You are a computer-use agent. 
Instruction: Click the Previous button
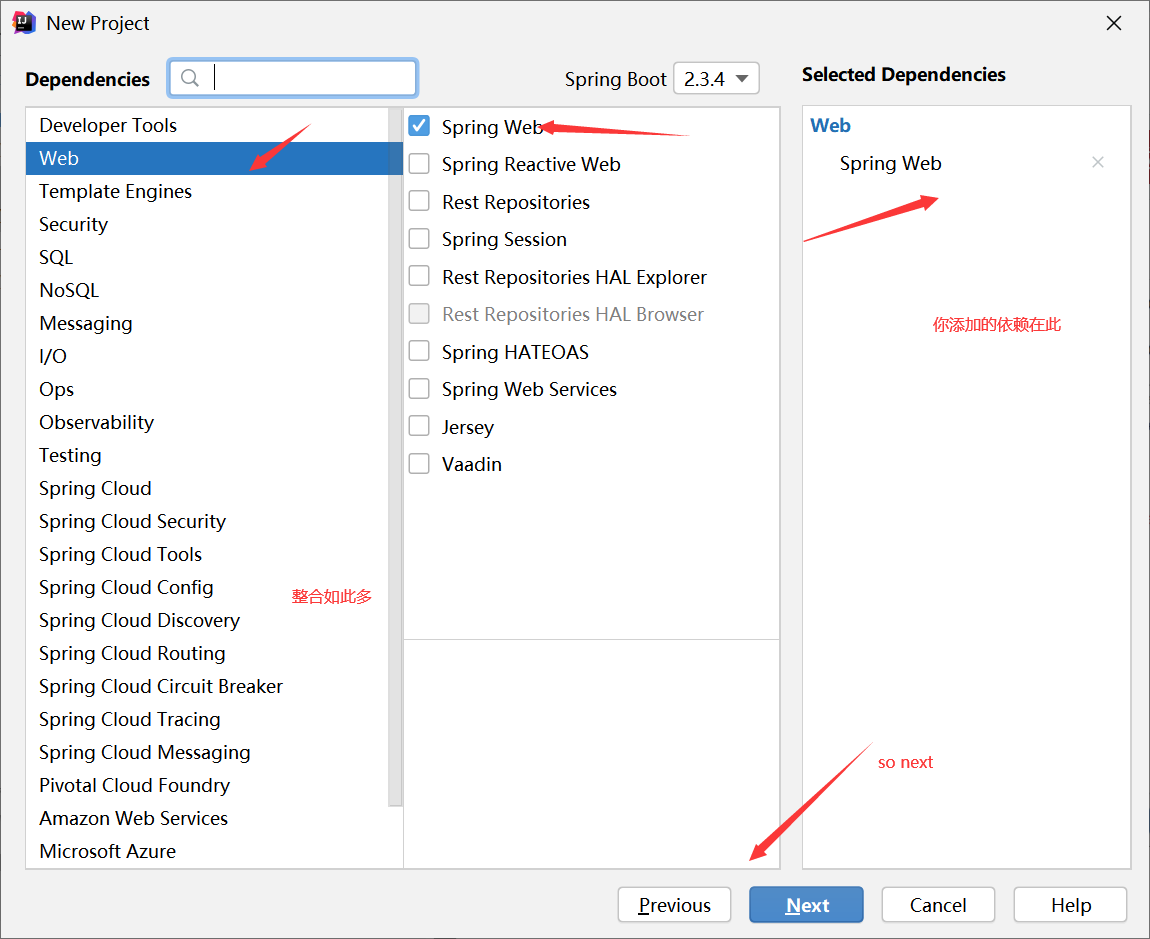(674, 905)
